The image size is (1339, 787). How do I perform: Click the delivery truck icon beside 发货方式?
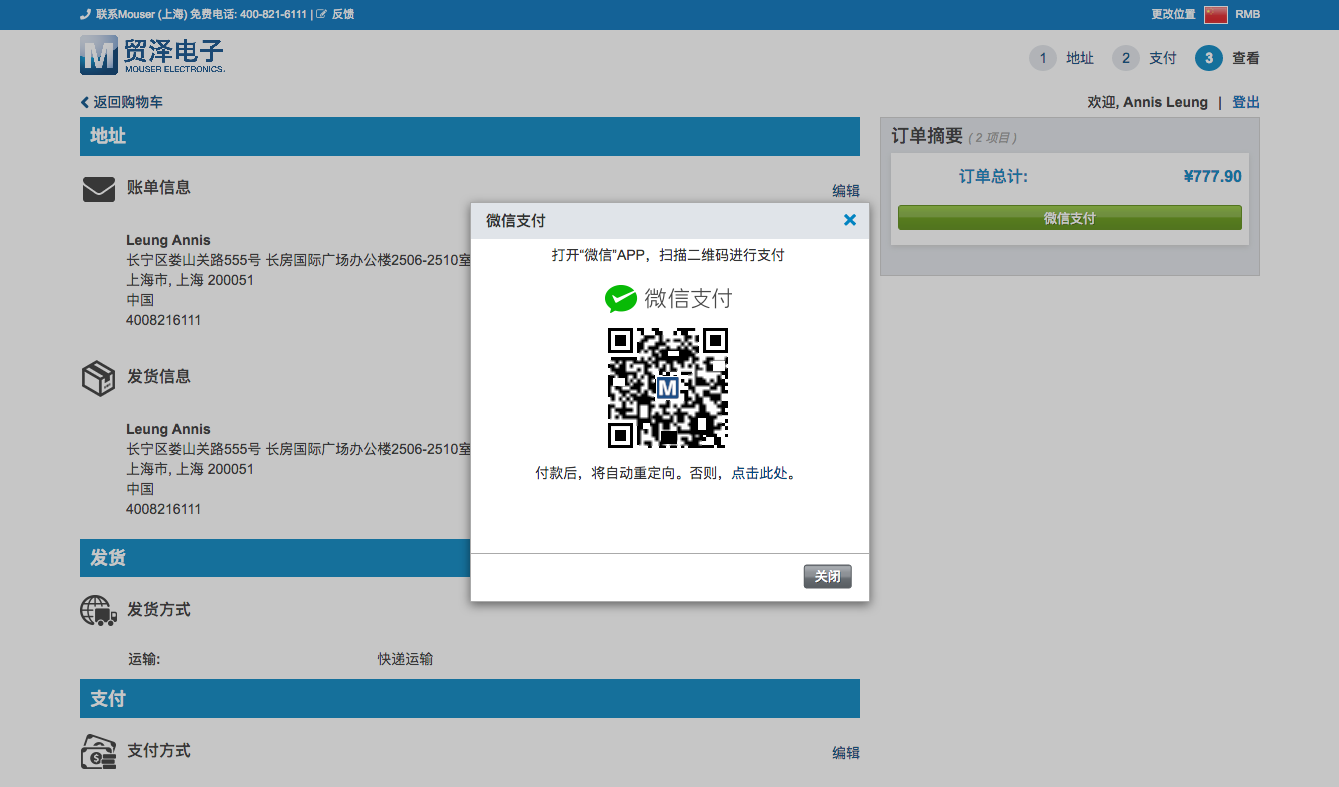click(x=97, y=610)
